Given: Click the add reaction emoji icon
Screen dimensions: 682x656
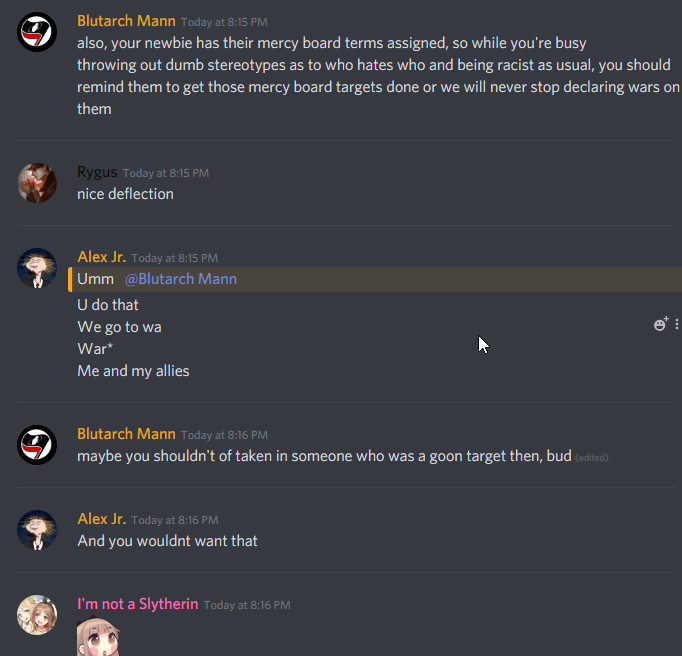Looking at the screenshot, I should 661,324.
